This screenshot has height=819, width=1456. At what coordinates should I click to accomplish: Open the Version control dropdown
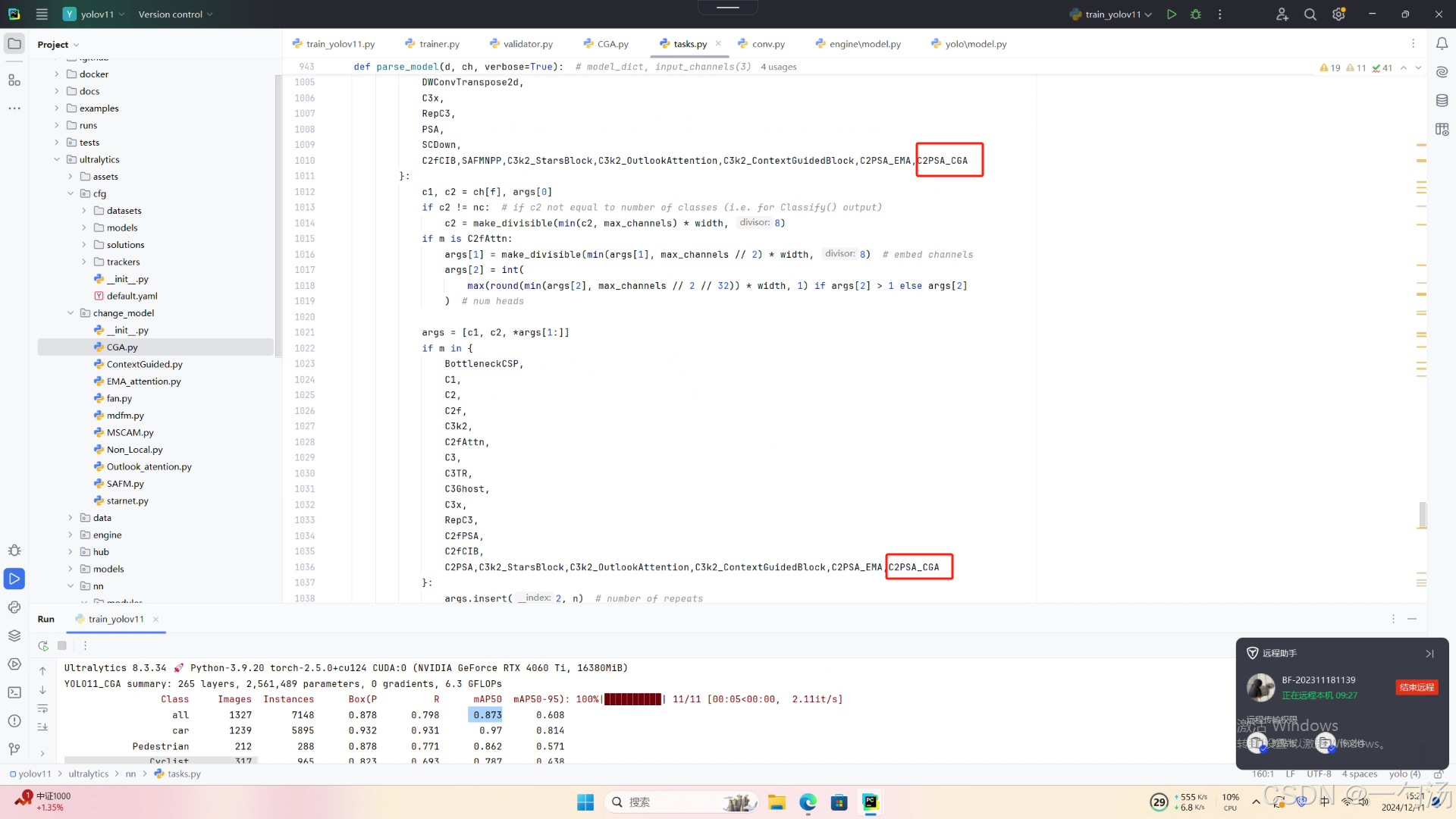point(175,14)
